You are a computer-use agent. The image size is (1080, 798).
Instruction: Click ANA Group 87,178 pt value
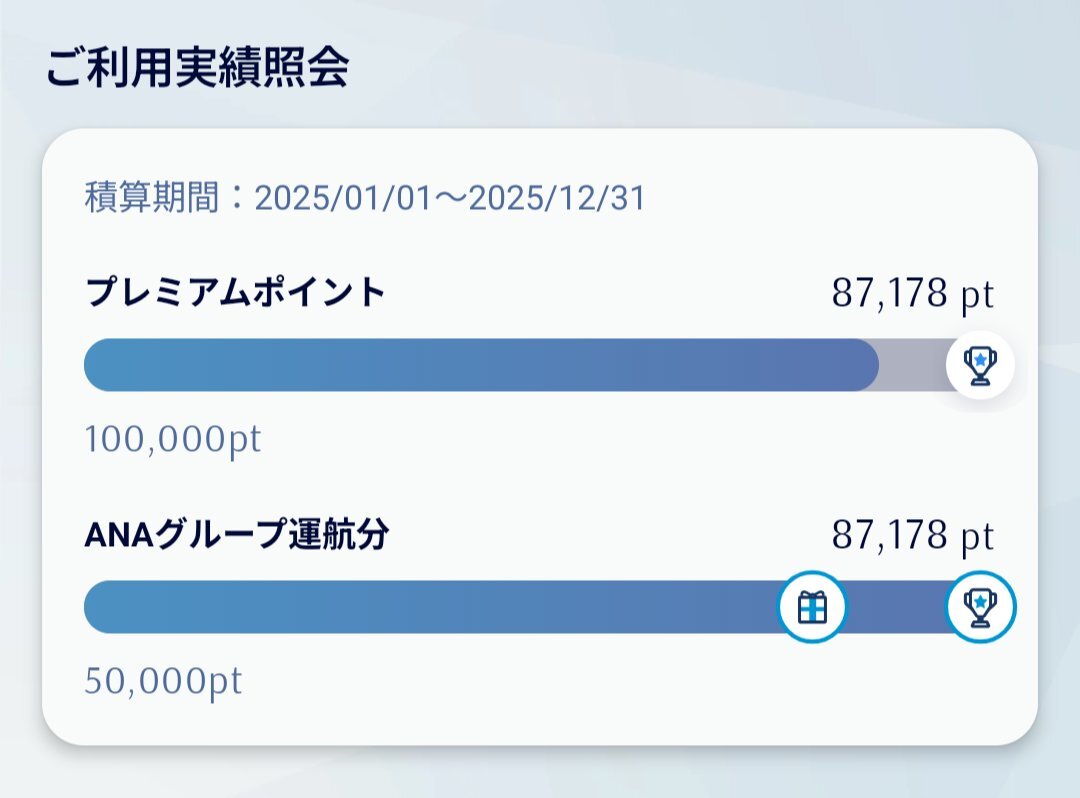(x=913, y=536)
